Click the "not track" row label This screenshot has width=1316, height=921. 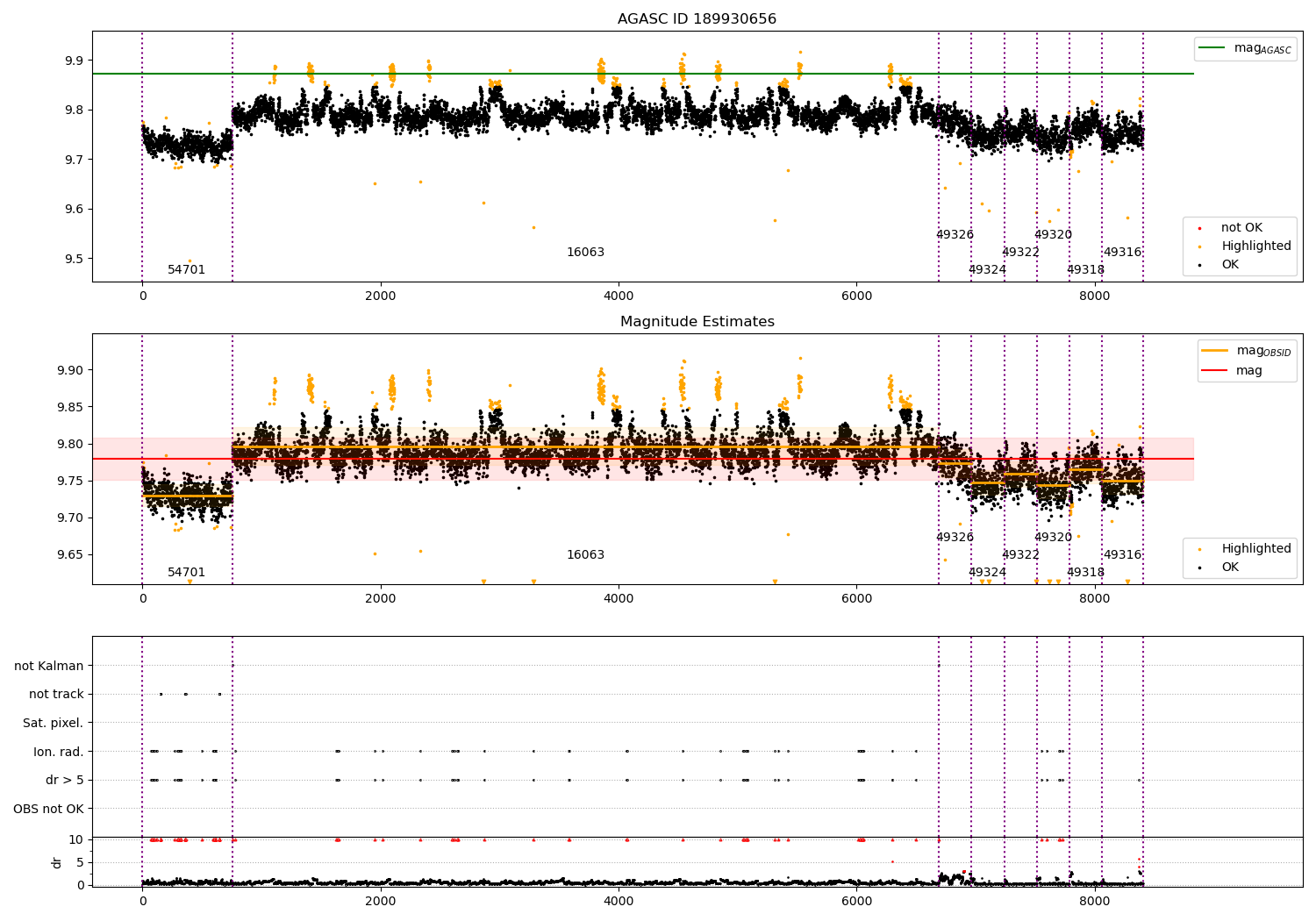(56, 694)
